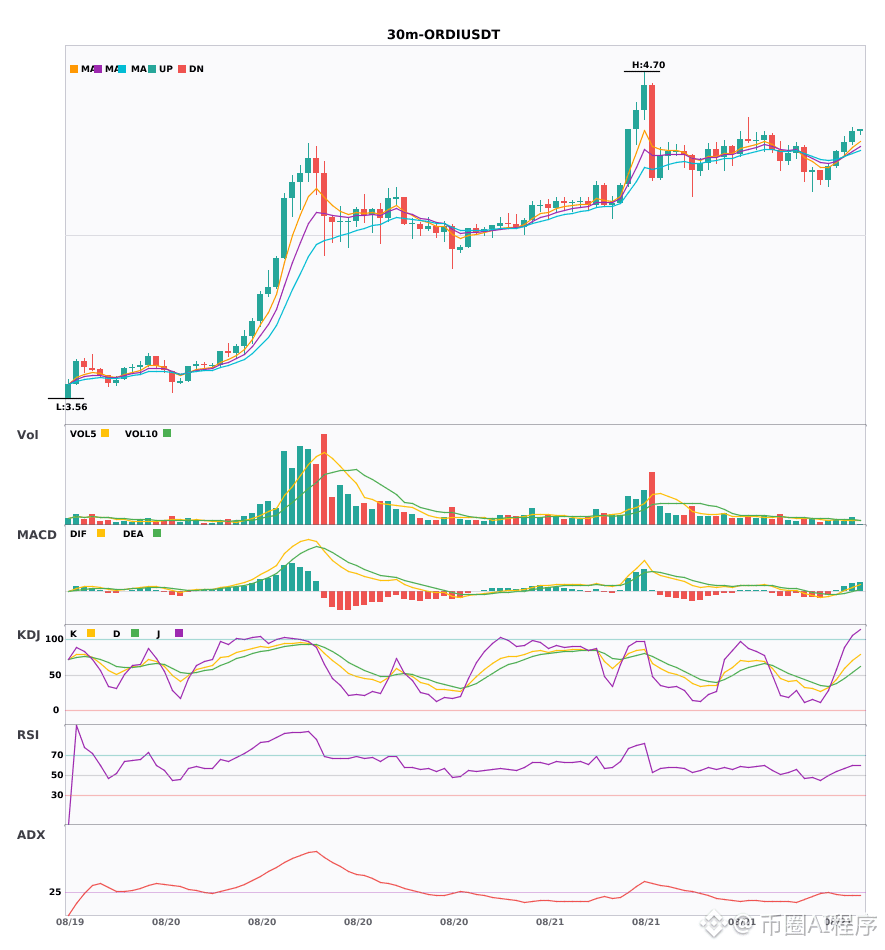The width and height of the screenshot is (885, 950).
Task: Select the yellow K legend swatch
Action: point(91,633)
